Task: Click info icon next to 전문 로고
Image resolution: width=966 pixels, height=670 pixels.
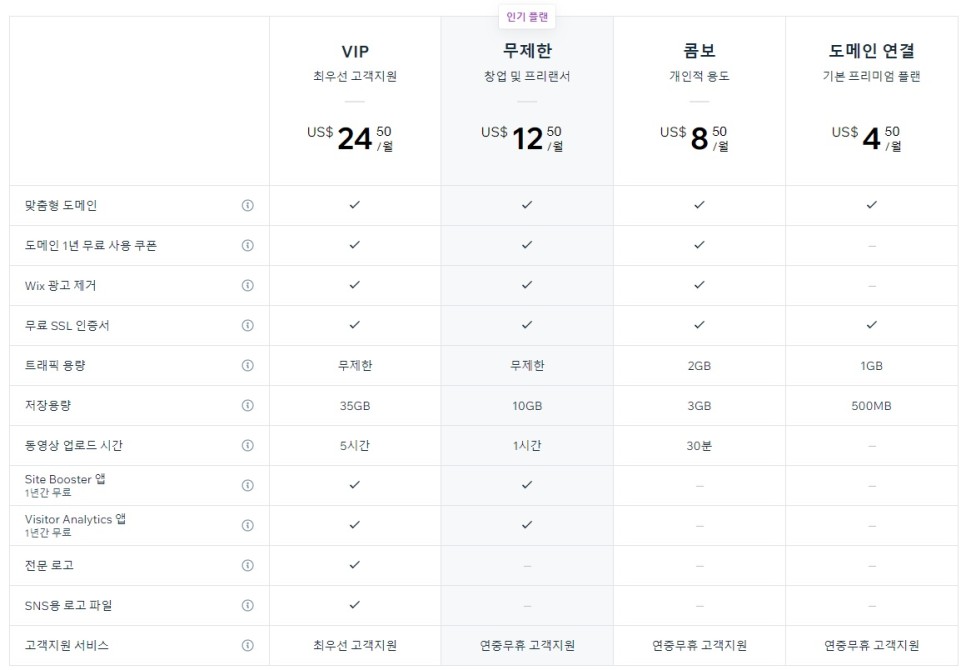Action: click(x=247, y=565)
